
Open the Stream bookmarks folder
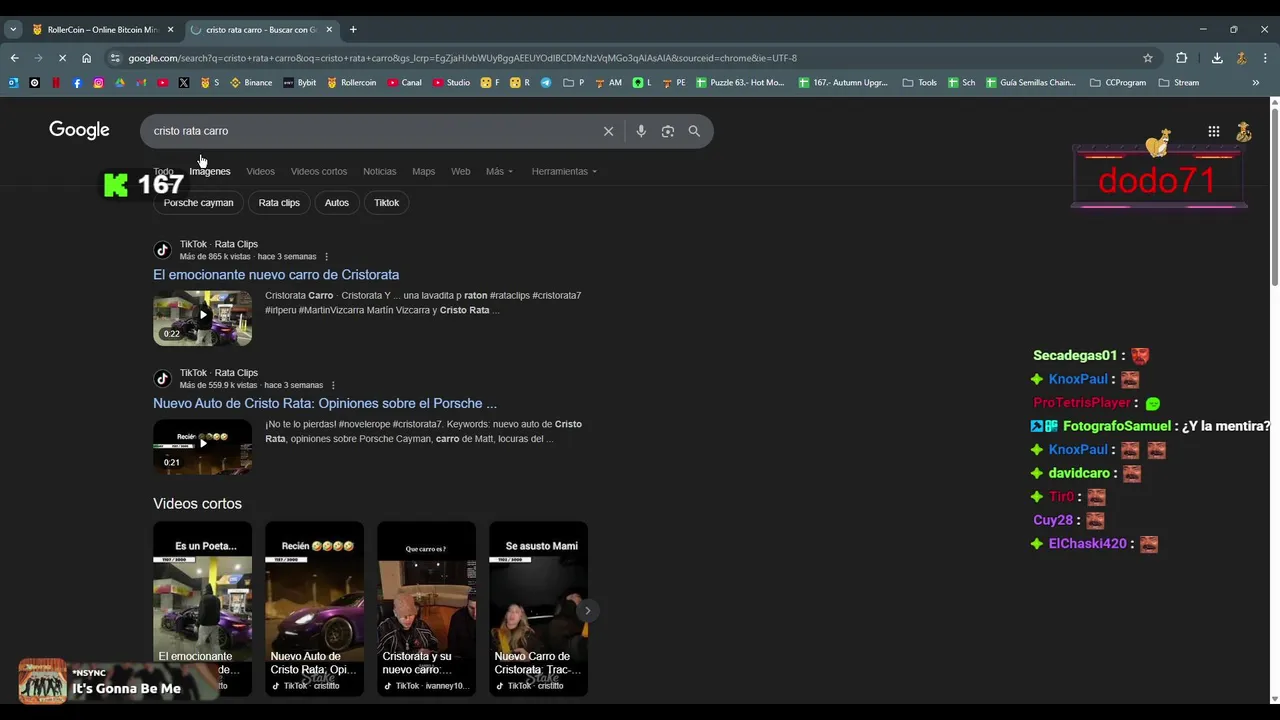(1179, 83)
